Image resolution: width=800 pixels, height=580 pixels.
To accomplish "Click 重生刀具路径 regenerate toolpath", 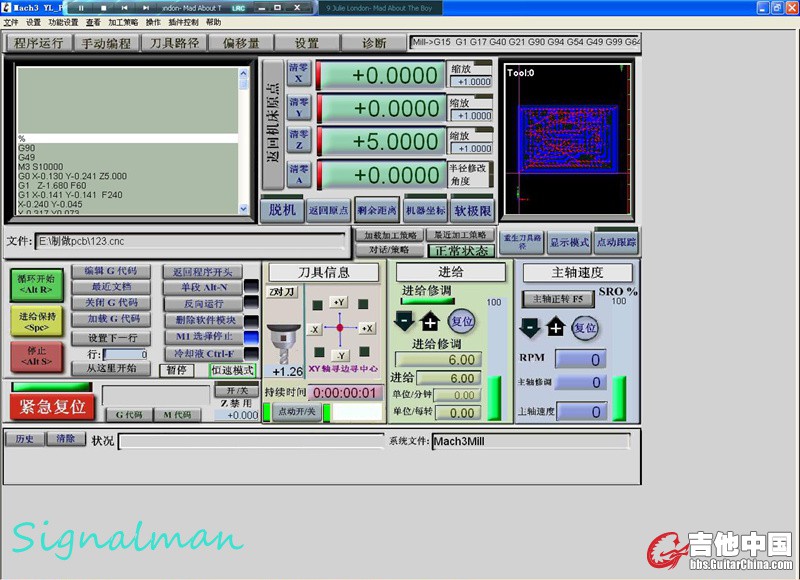I will [522, 242].
